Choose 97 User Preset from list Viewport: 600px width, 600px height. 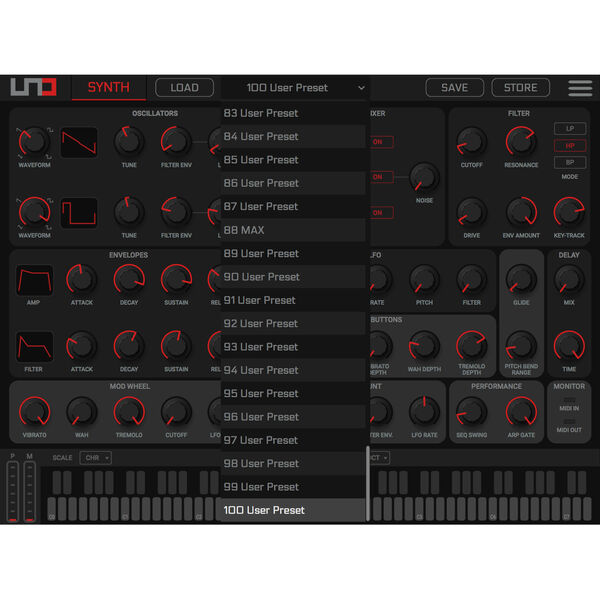tap(293, 440)
